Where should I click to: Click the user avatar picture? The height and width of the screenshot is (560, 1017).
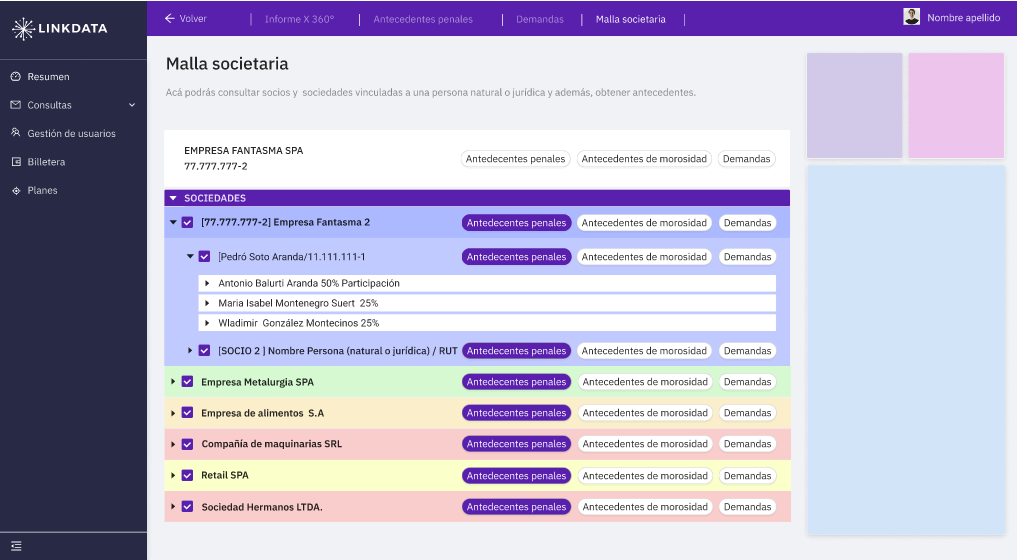click(911, 18)
